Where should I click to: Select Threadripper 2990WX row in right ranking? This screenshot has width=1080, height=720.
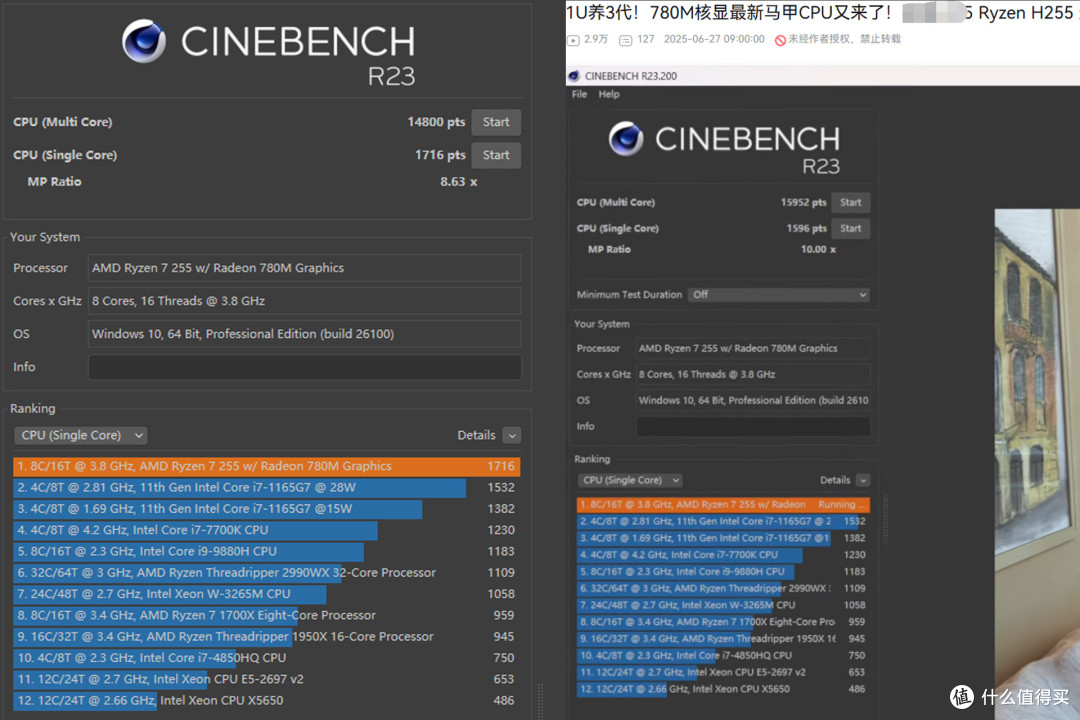(x=723, y=588)
